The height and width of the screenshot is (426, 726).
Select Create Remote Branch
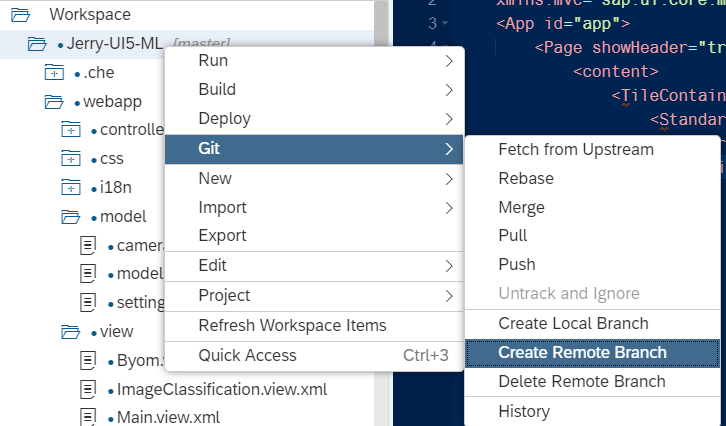(x=582, y=352)
